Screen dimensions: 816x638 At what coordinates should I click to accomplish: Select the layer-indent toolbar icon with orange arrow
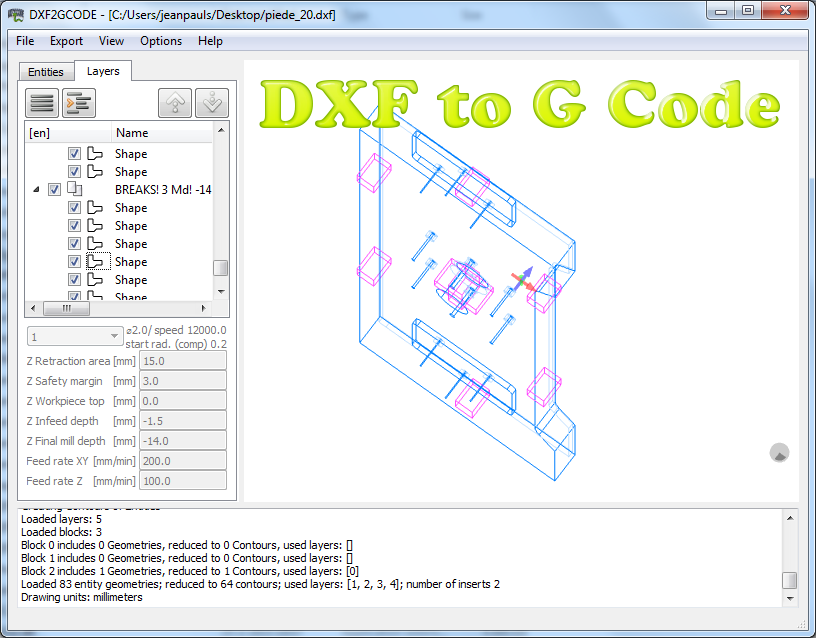[x=78, y=102]
